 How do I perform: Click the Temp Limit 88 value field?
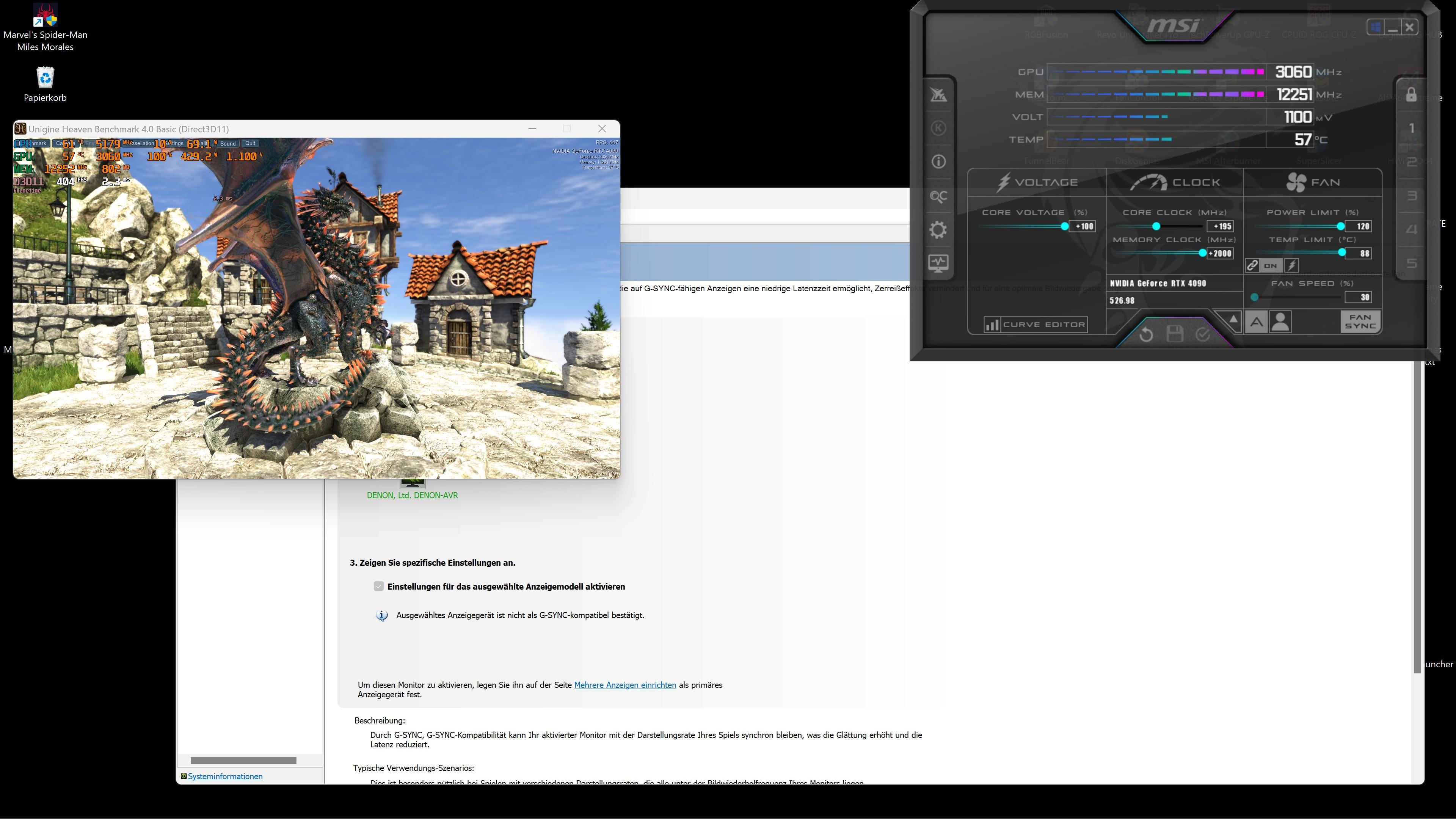pos(1358,253)
